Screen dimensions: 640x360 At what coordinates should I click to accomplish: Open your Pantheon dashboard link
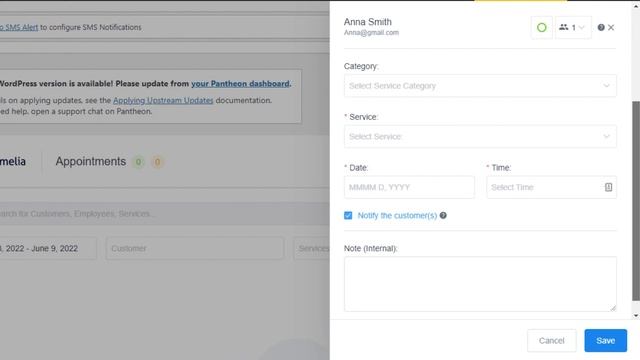240,84
